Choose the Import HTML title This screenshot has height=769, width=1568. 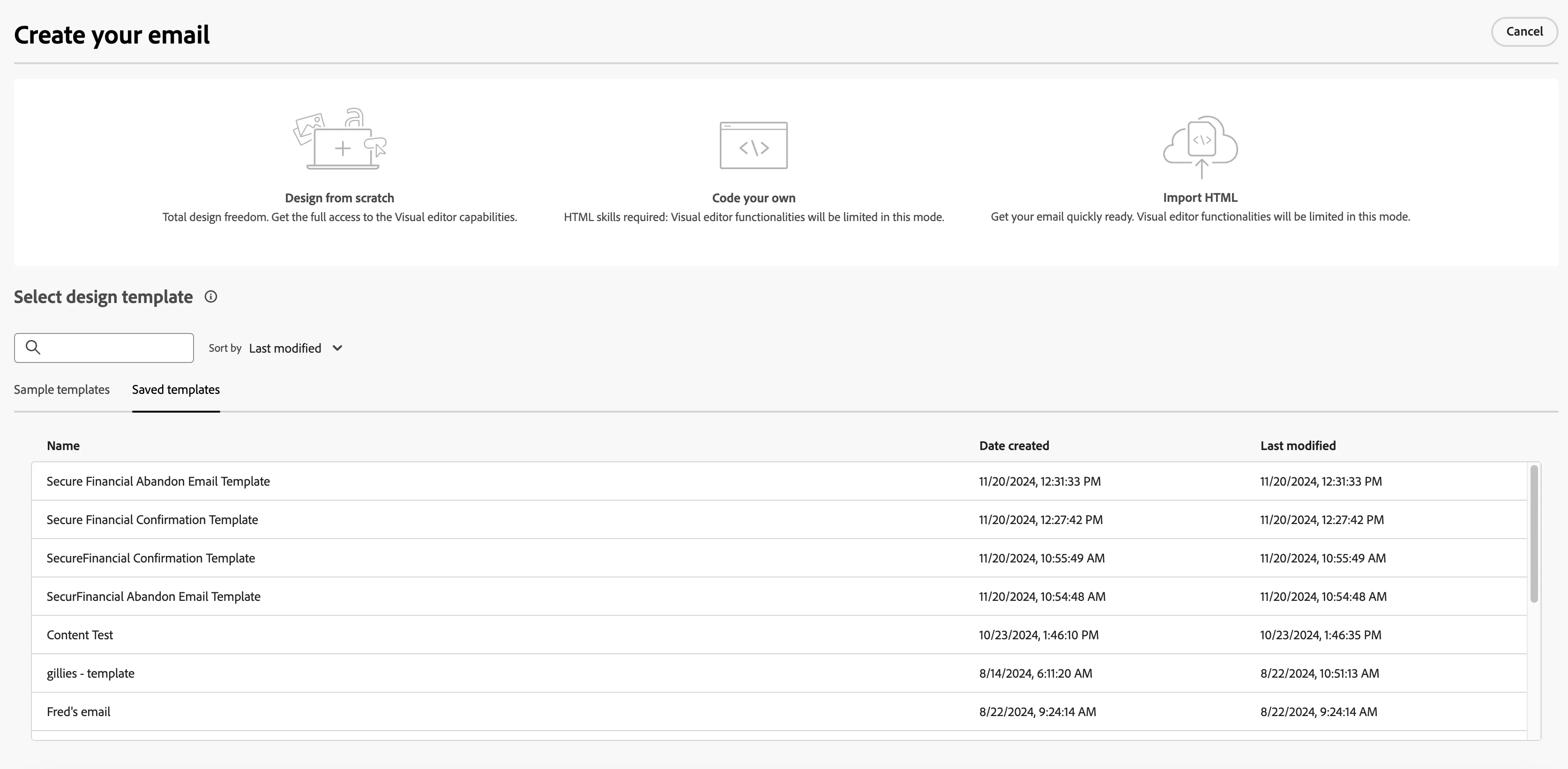[x=1200, y=197]
